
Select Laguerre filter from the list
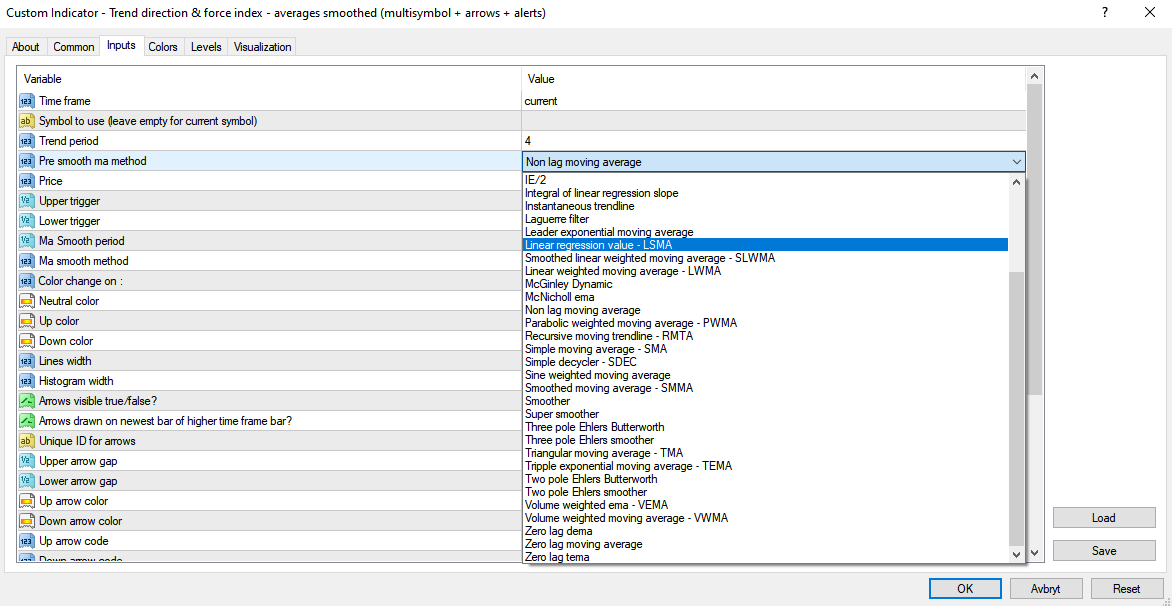pos(557,219)
